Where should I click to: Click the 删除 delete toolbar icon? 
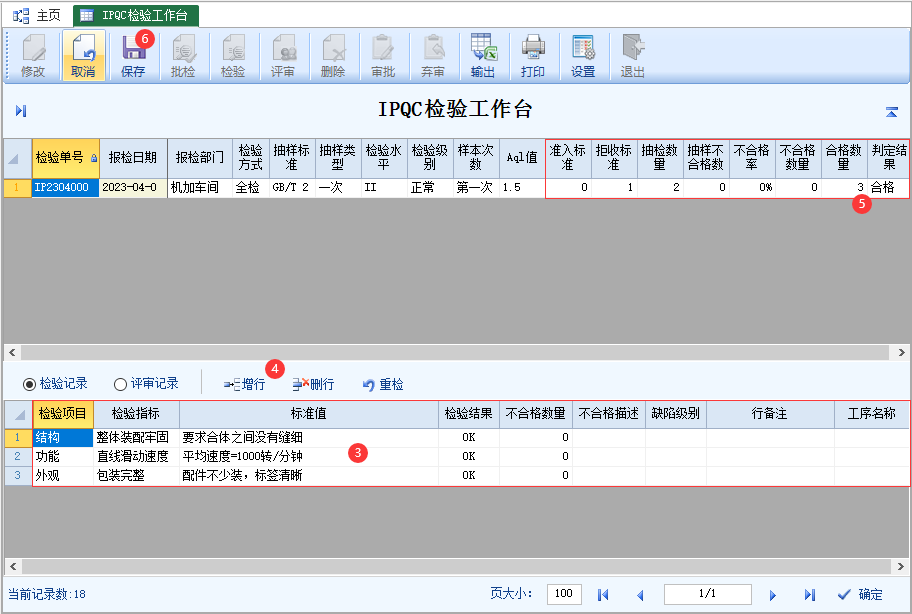point(333,56)
